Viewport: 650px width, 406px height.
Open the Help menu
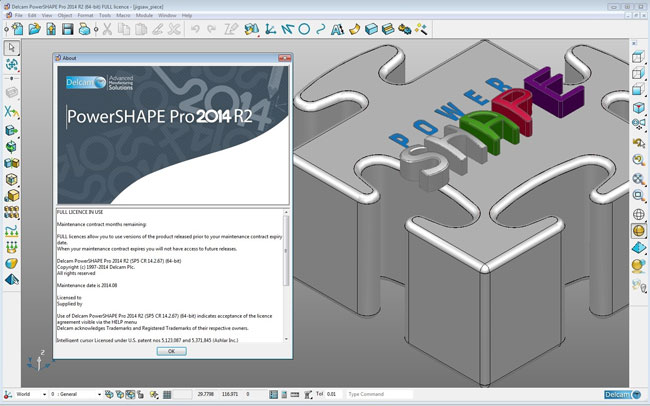point(187,15)
